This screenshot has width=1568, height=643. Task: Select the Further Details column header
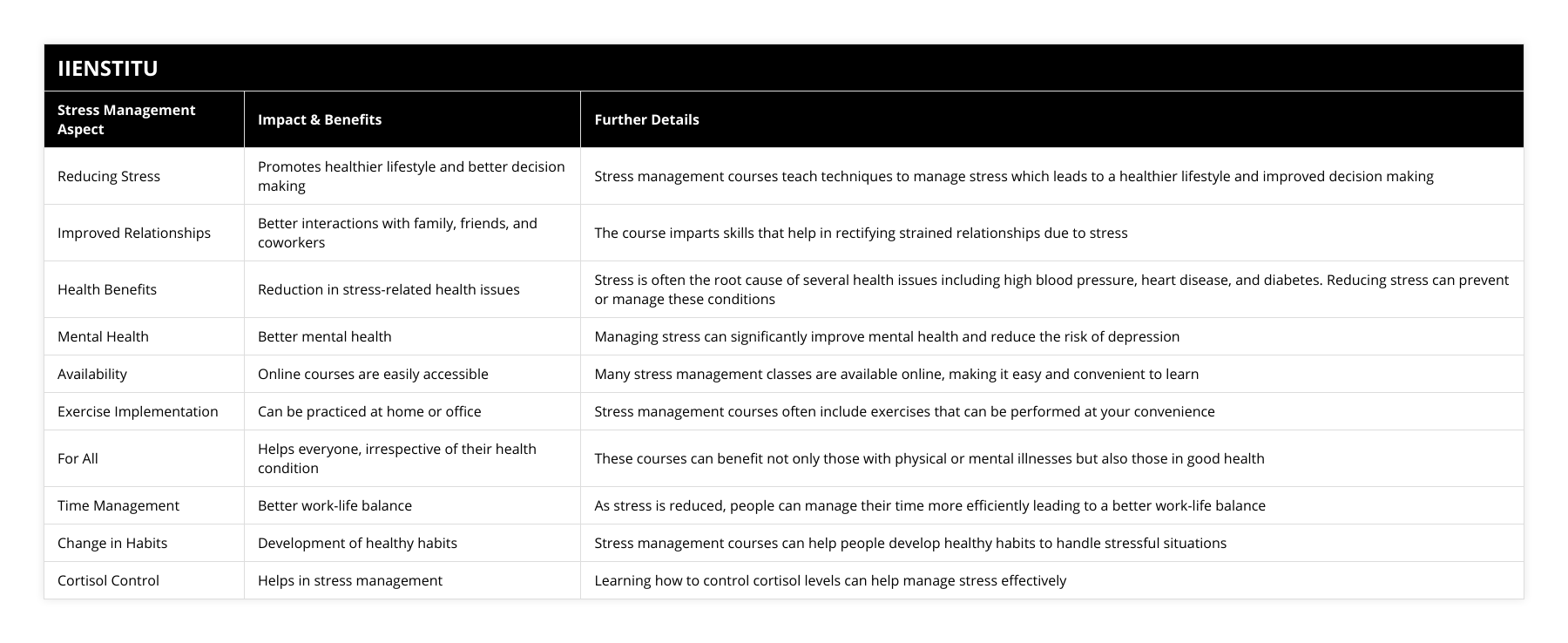(x=646, y=119)
